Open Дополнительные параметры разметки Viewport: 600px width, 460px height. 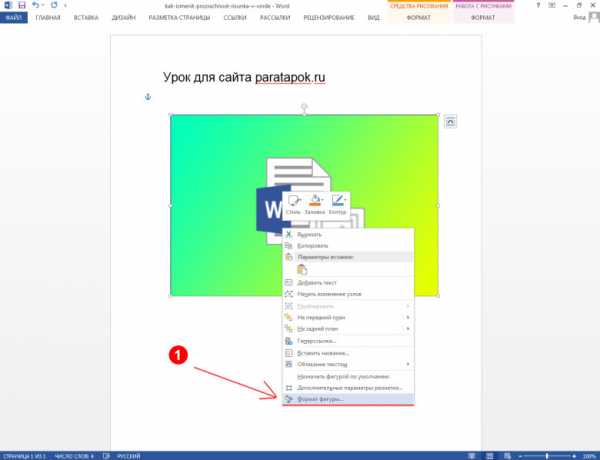(348, 388)
